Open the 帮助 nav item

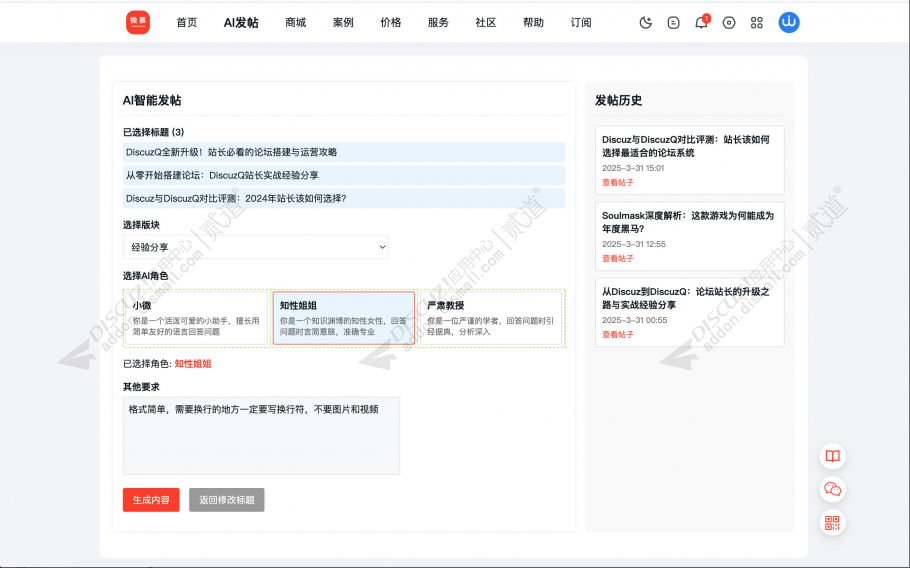[533, 23]
